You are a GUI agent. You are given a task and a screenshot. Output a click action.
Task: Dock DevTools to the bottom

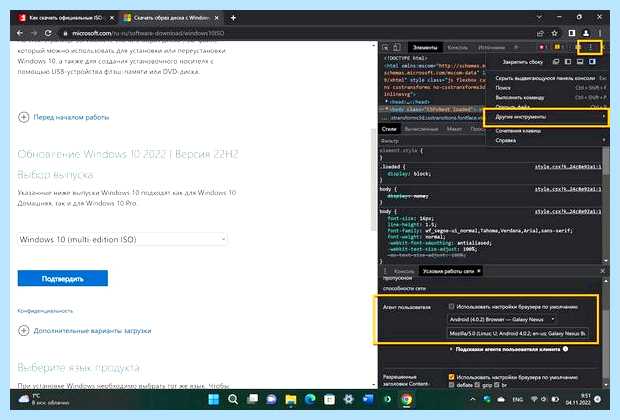coord(580,62)
